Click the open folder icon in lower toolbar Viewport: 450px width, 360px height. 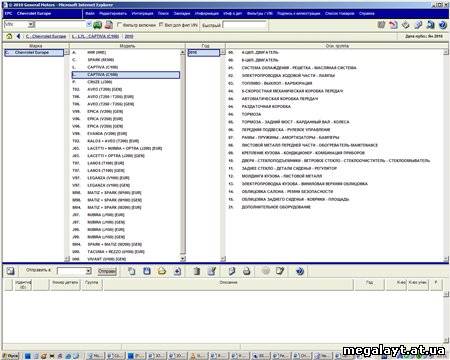162,271
